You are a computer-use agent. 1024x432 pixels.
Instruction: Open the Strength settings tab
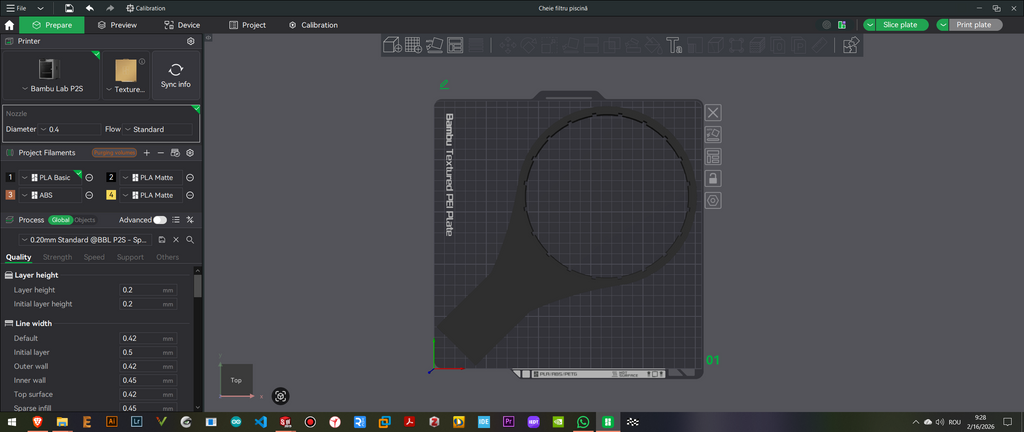(x=57, y=257)
